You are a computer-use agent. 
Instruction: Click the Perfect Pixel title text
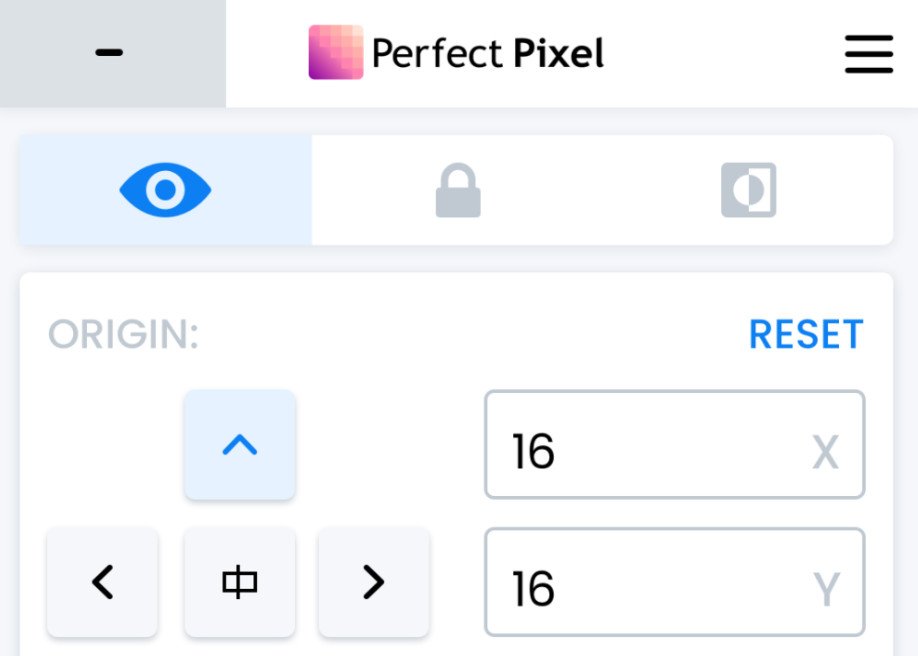[487, 53]
